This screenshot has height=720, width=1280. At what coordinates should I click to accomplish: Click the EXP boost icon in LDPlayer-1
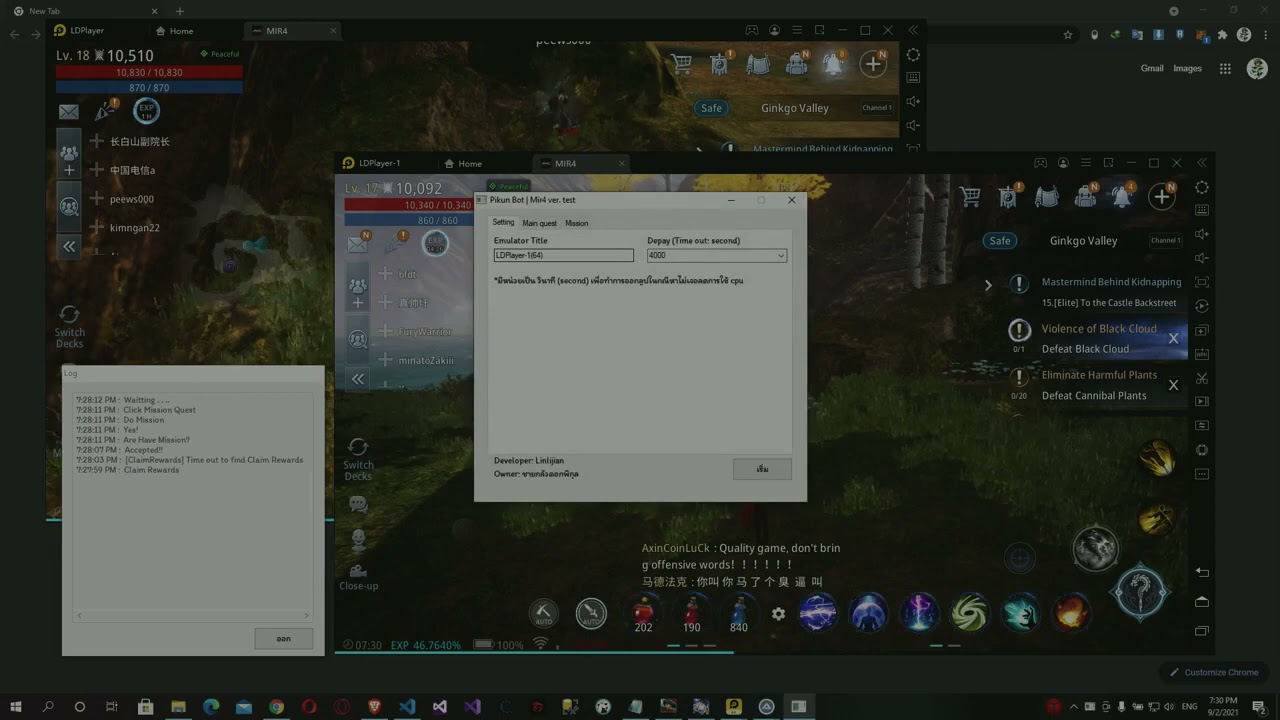[435, 243]
